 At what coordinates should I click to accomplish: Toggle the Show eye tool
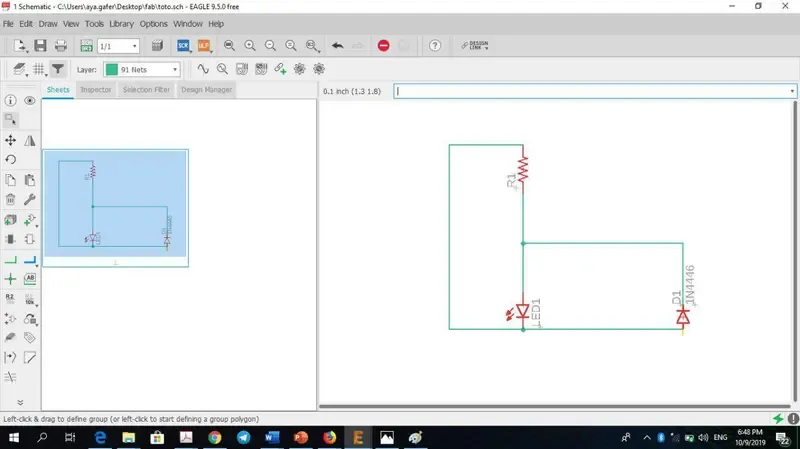(30, 101)
